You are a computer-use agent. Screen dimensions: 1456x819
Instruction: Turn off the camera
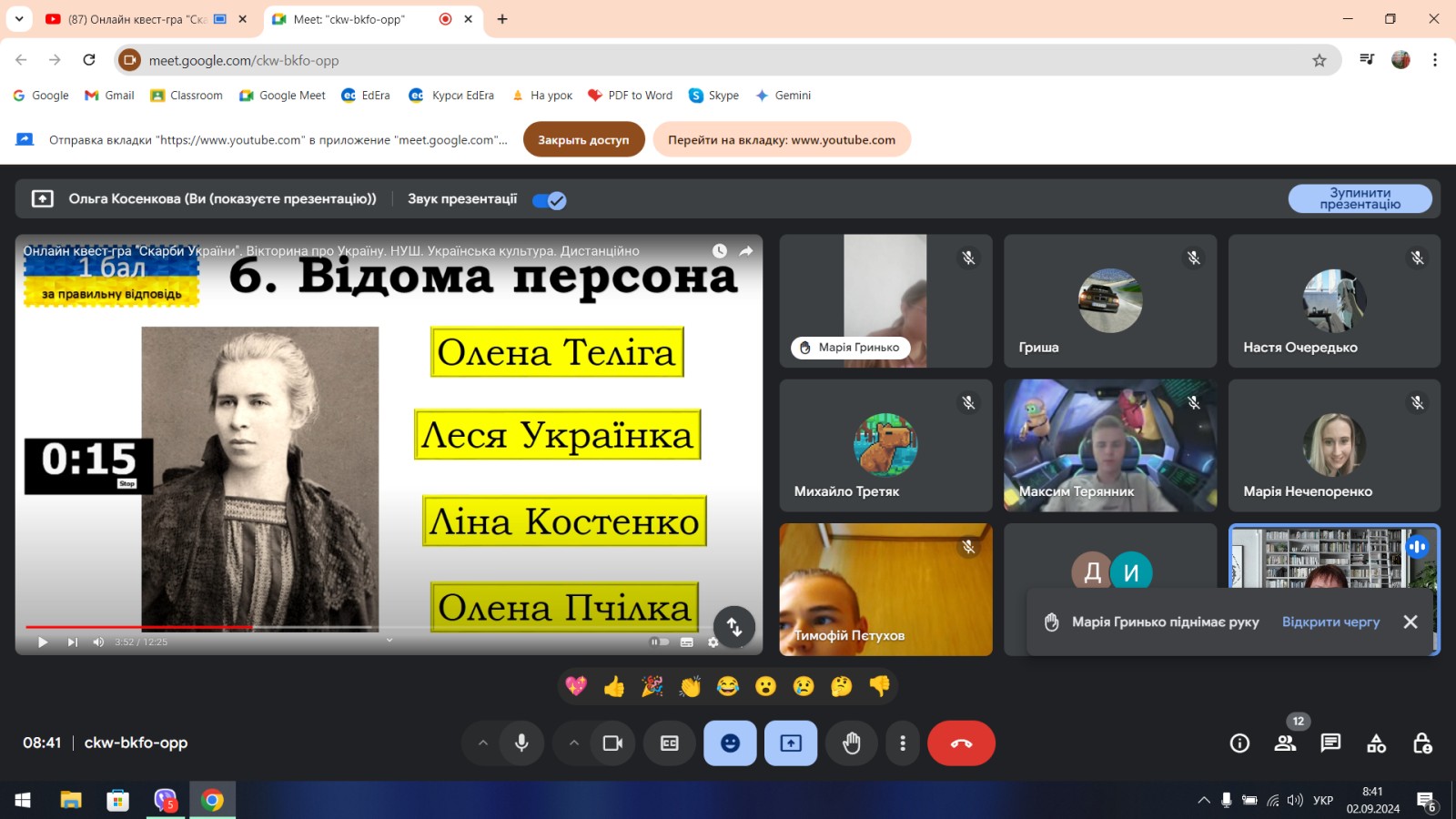pyautogui.click(x=612, y=743)
